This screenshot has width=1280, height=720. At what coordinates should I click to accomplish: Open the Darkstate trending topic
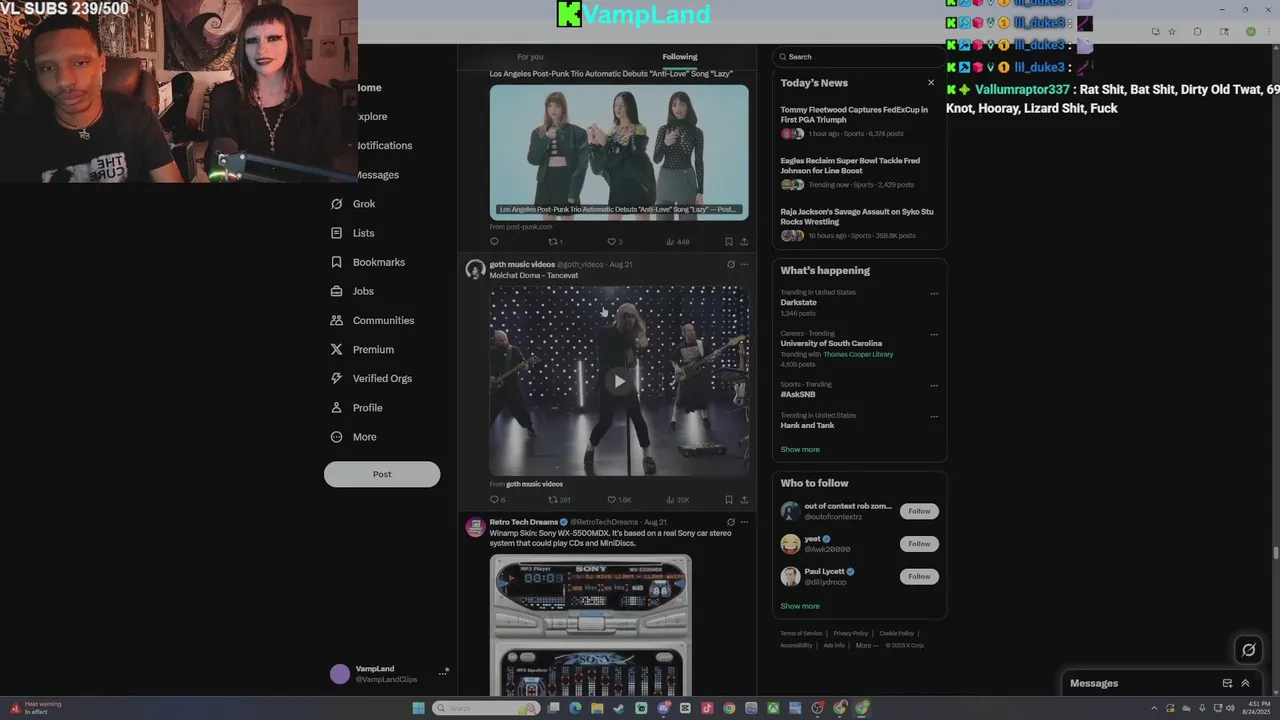coord(799,302)
